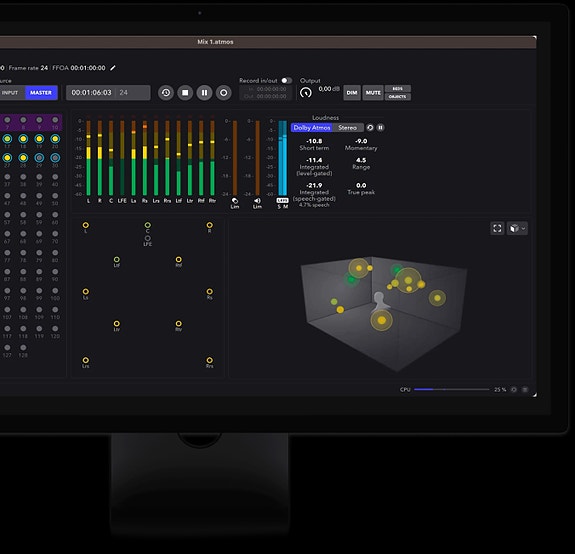Viewport: 575px width, 554px height.
Task: Click the OBJECTS button
Action: coord(398,97)
